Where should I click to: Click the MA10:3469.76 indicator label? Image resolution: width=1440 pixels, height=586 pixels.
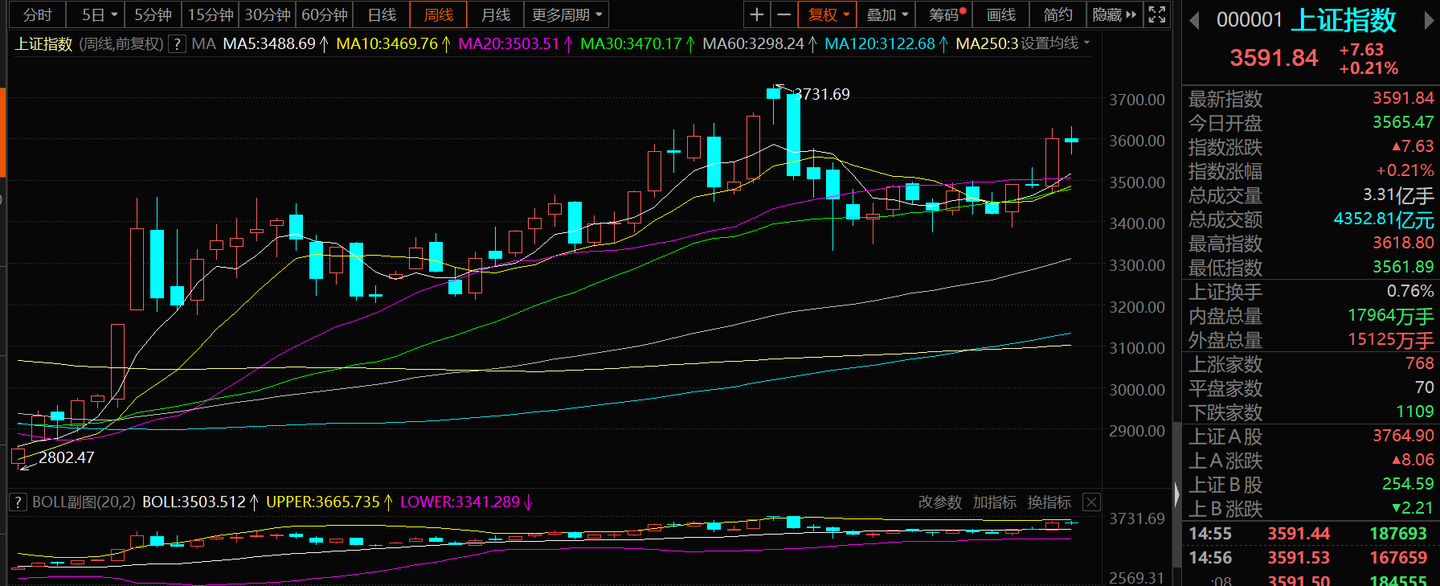393,44
